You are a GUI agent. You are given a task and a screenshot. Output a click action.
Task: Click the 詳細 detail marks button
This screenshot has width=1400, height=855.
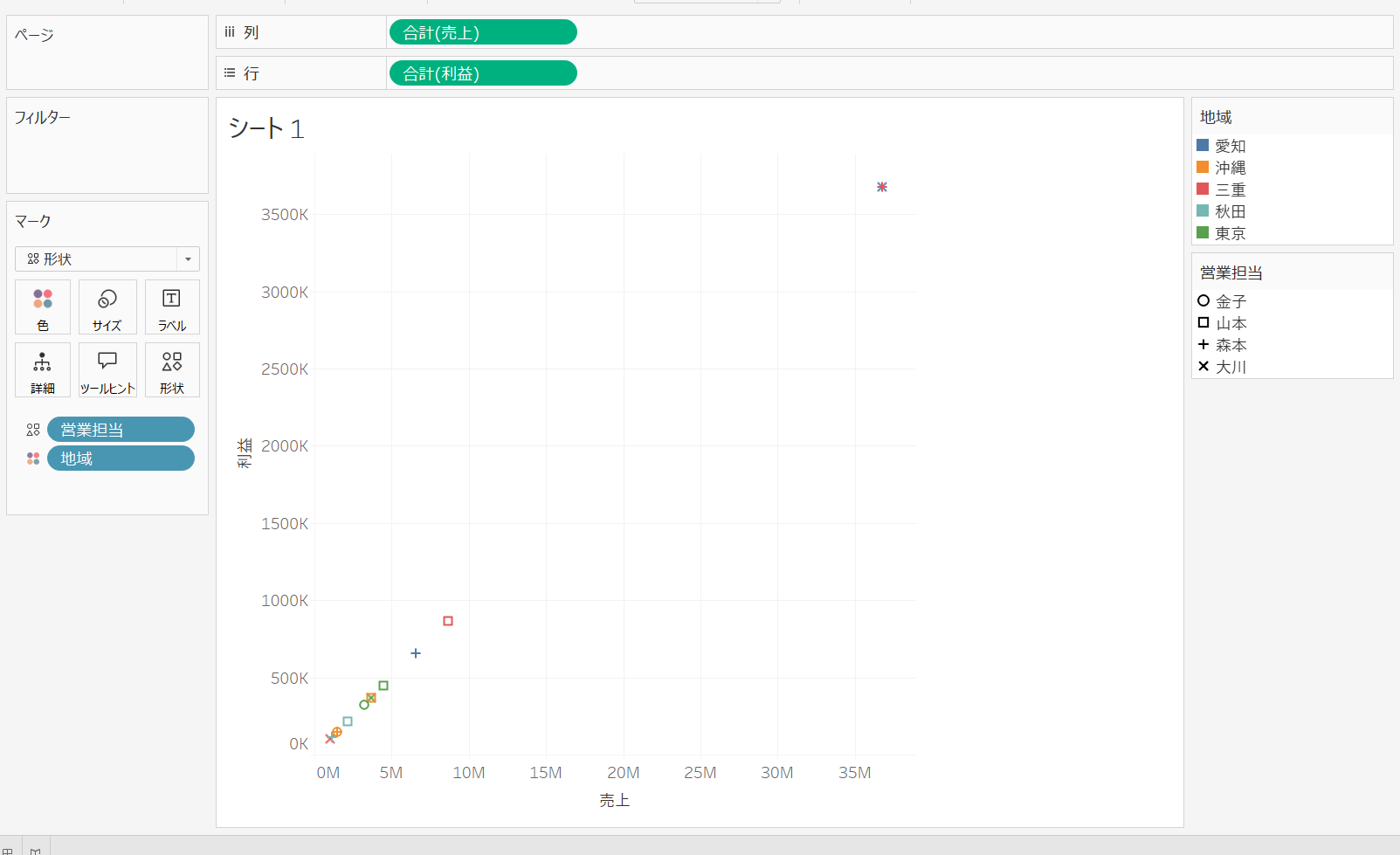pyautogui.click(x=43, y=370)
